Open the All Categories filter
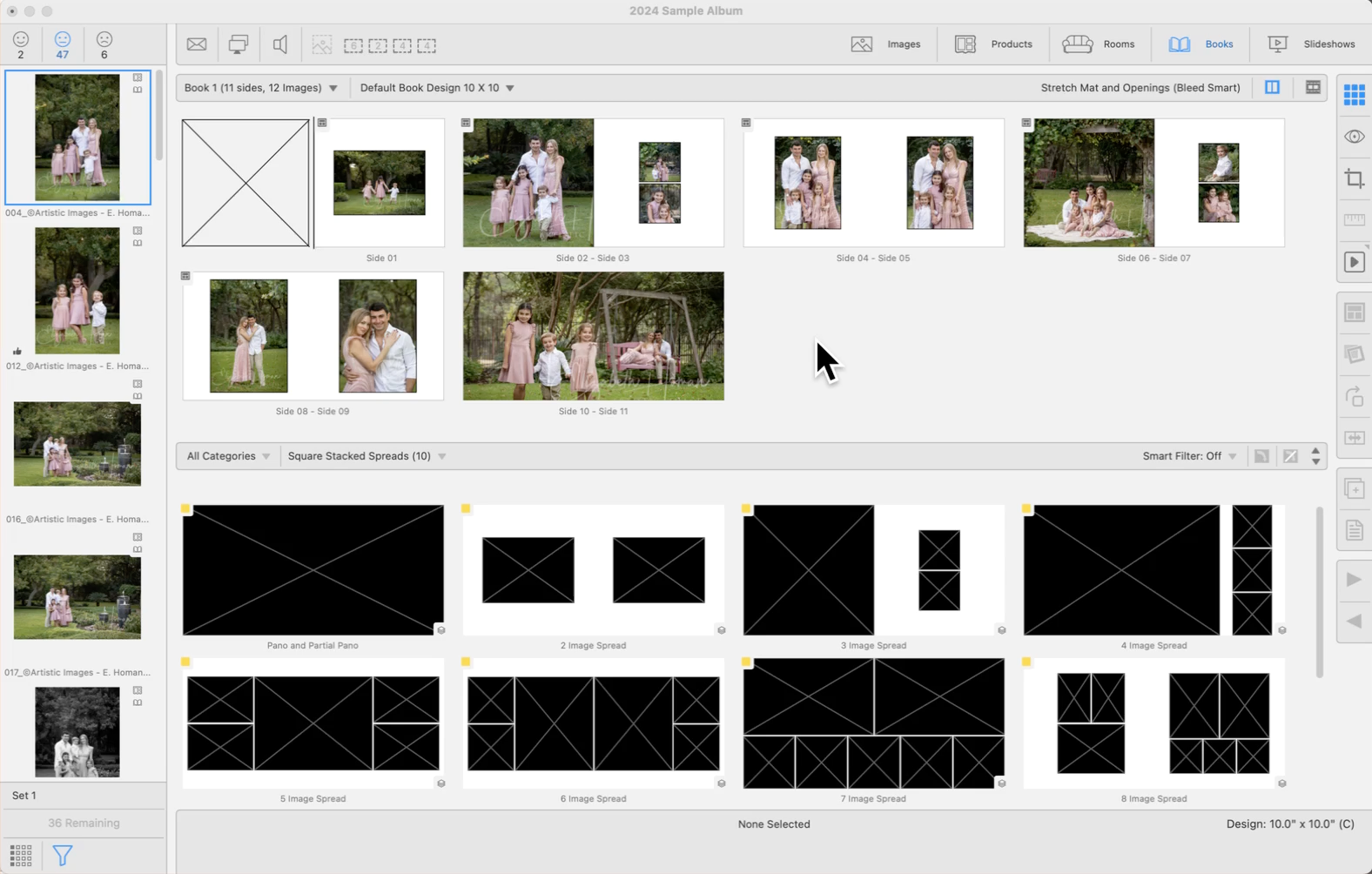This screenshot has height=874, width=1372. (x=228, y=456)
